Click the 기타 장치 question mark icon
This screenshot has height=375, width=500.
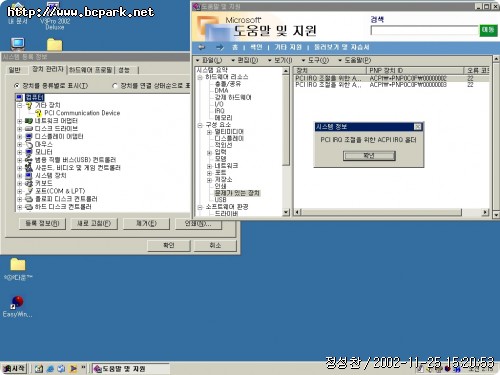(x=29, y=105)
